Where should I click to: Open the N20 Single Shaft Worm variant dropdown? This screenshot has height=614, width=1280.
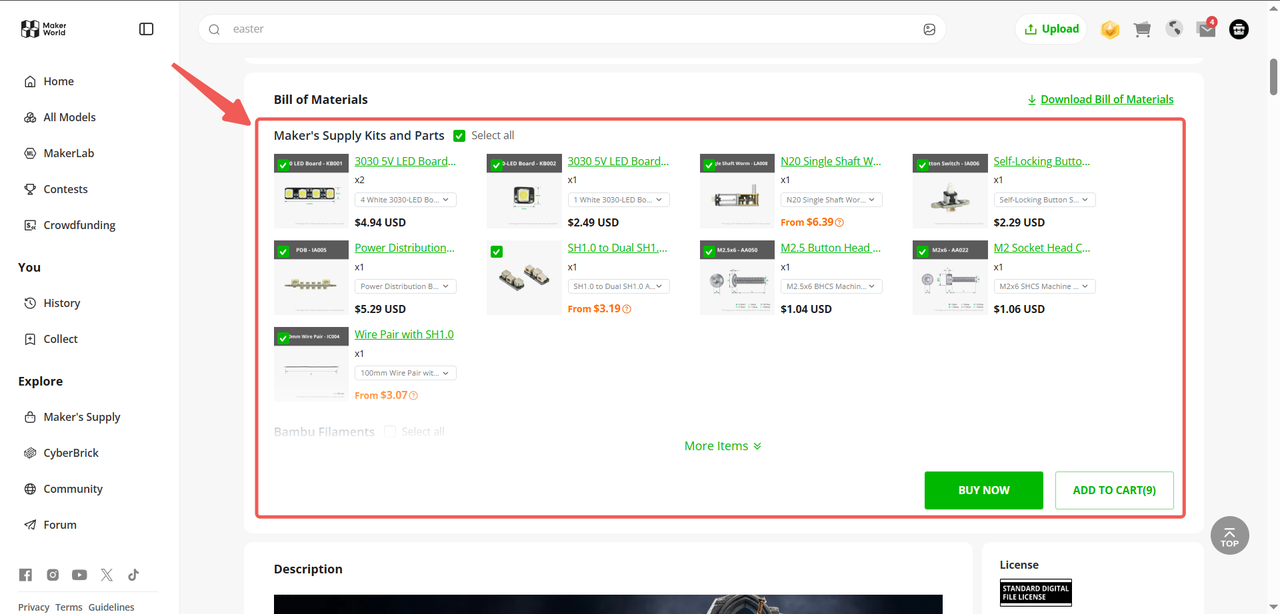coord(831,200)
